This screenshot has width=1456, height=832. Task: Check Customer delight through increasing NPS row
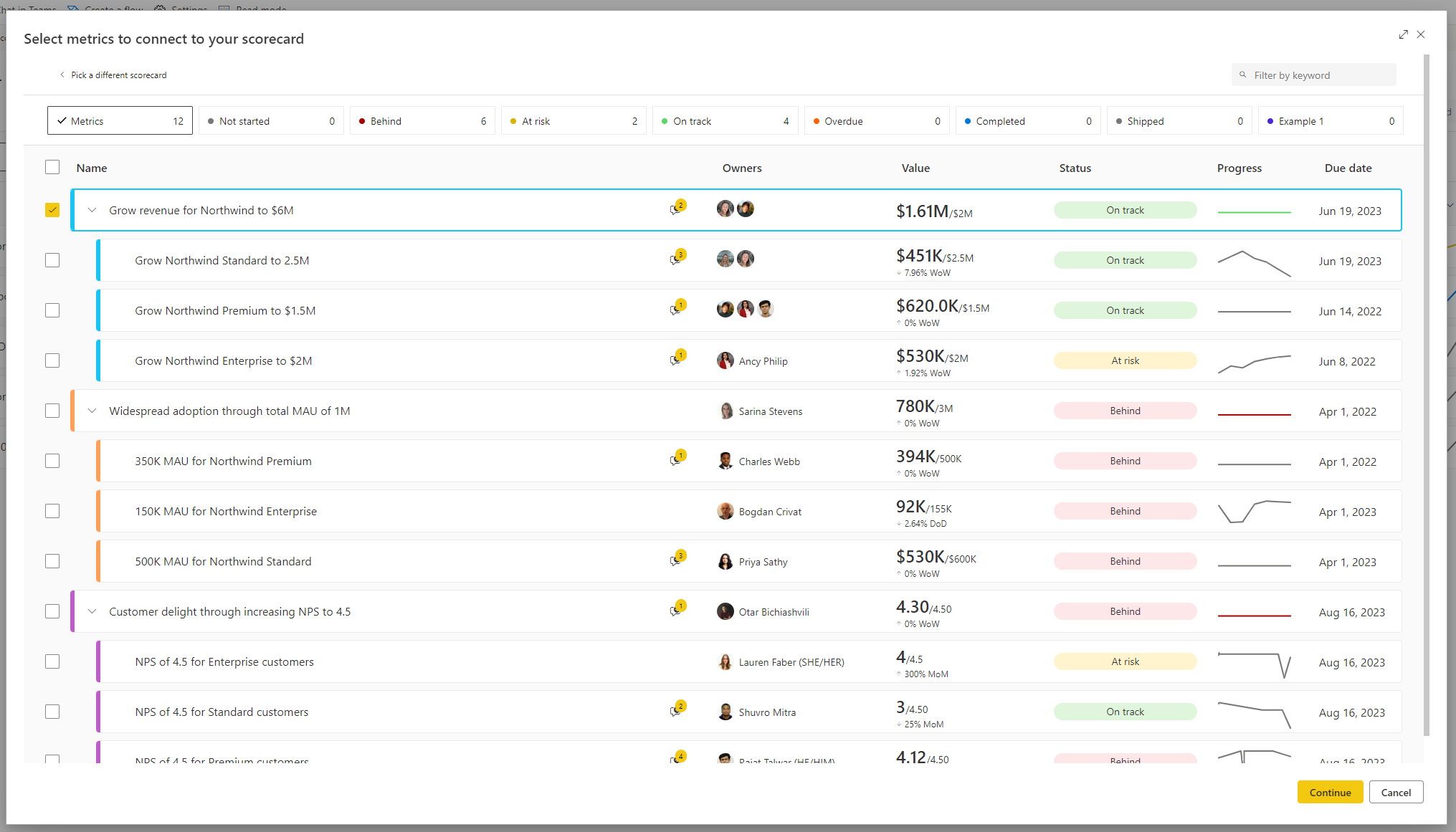pyautogui.click(x=52, y=611)
